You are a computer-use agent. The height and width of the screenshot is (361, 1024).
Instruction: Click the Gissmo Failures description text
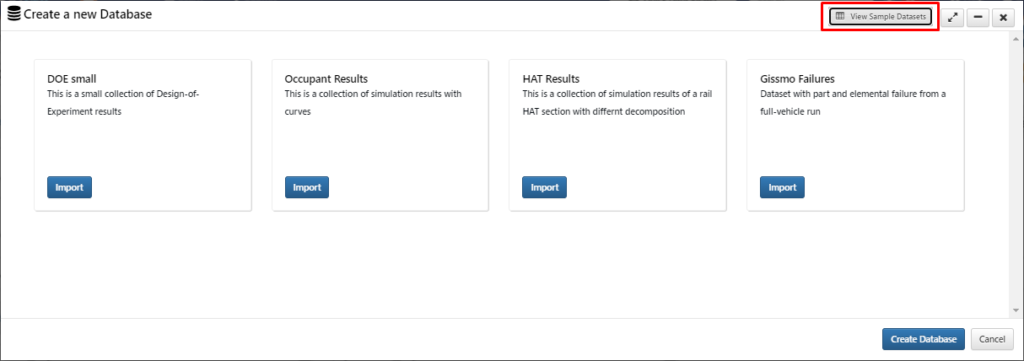pos(853,102)
